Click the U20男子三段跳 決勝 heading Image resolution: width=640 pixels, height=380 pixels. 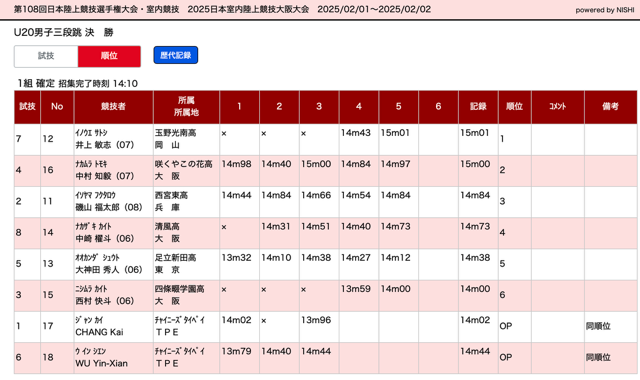coord(64,33)
